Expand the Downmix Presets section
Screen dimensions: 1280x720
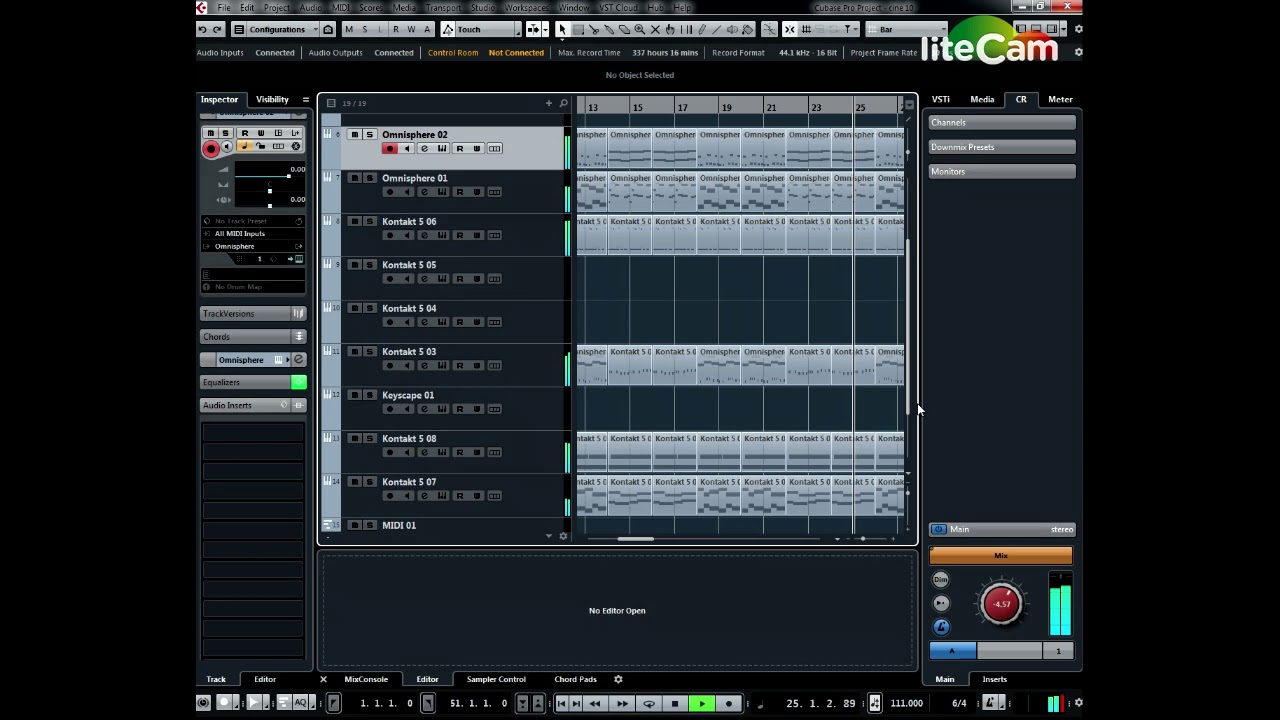pos(1002,147)
